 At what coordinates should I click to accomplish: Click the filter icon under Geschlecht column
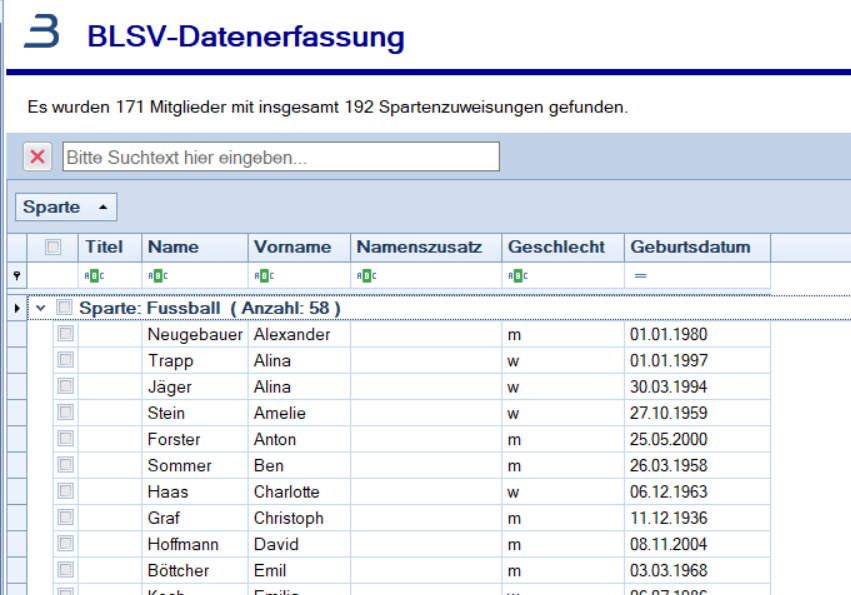517,276
